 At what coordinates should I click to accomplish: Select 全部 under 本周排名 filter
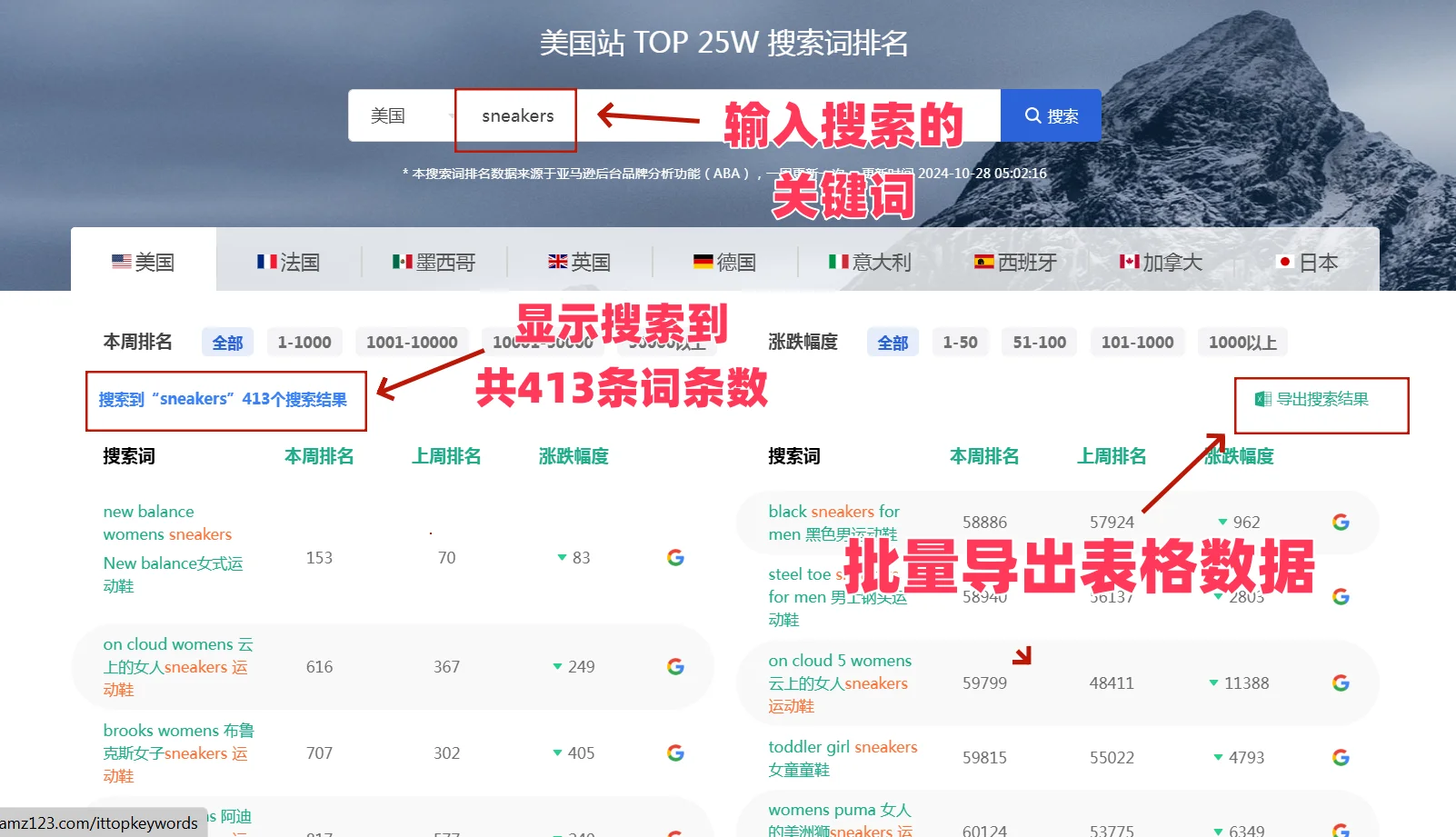point(227,342)
